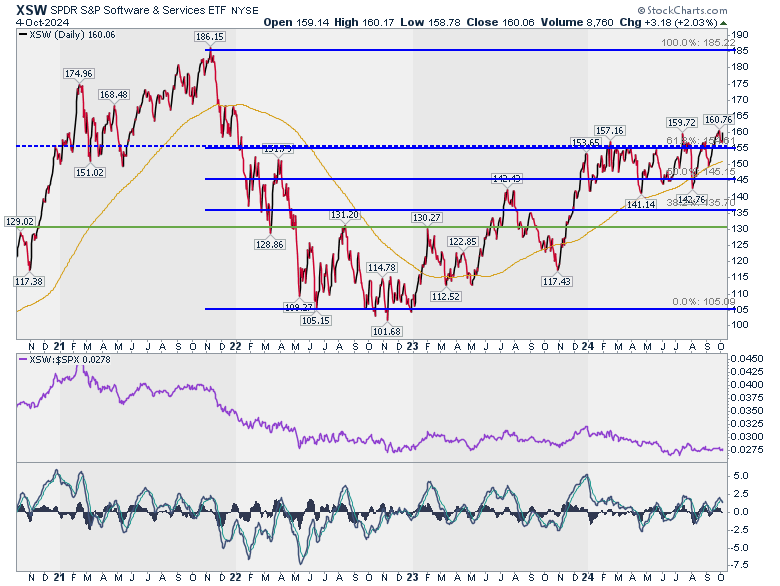Click the NYSE exchange label
Viewport: 780px width, 586px height.
[x=245, y=11]
